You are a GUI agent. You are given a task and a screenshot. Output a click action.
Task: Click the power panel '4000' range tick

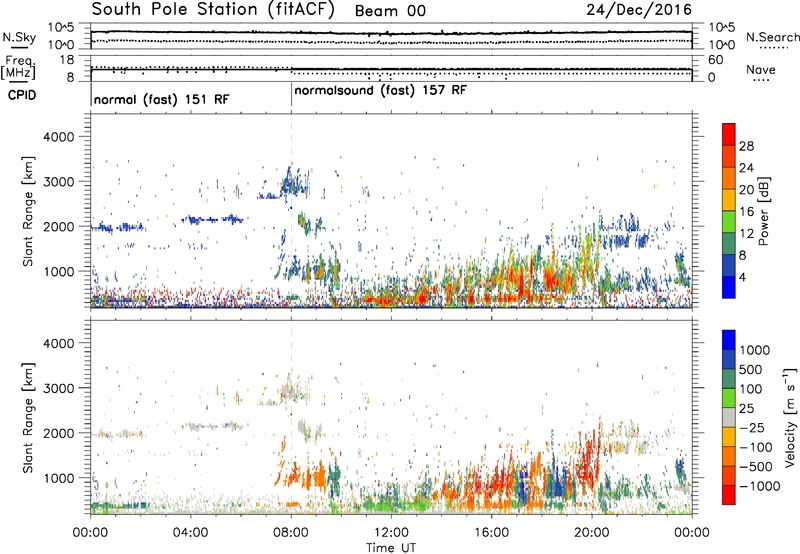(x=58, y=137)
